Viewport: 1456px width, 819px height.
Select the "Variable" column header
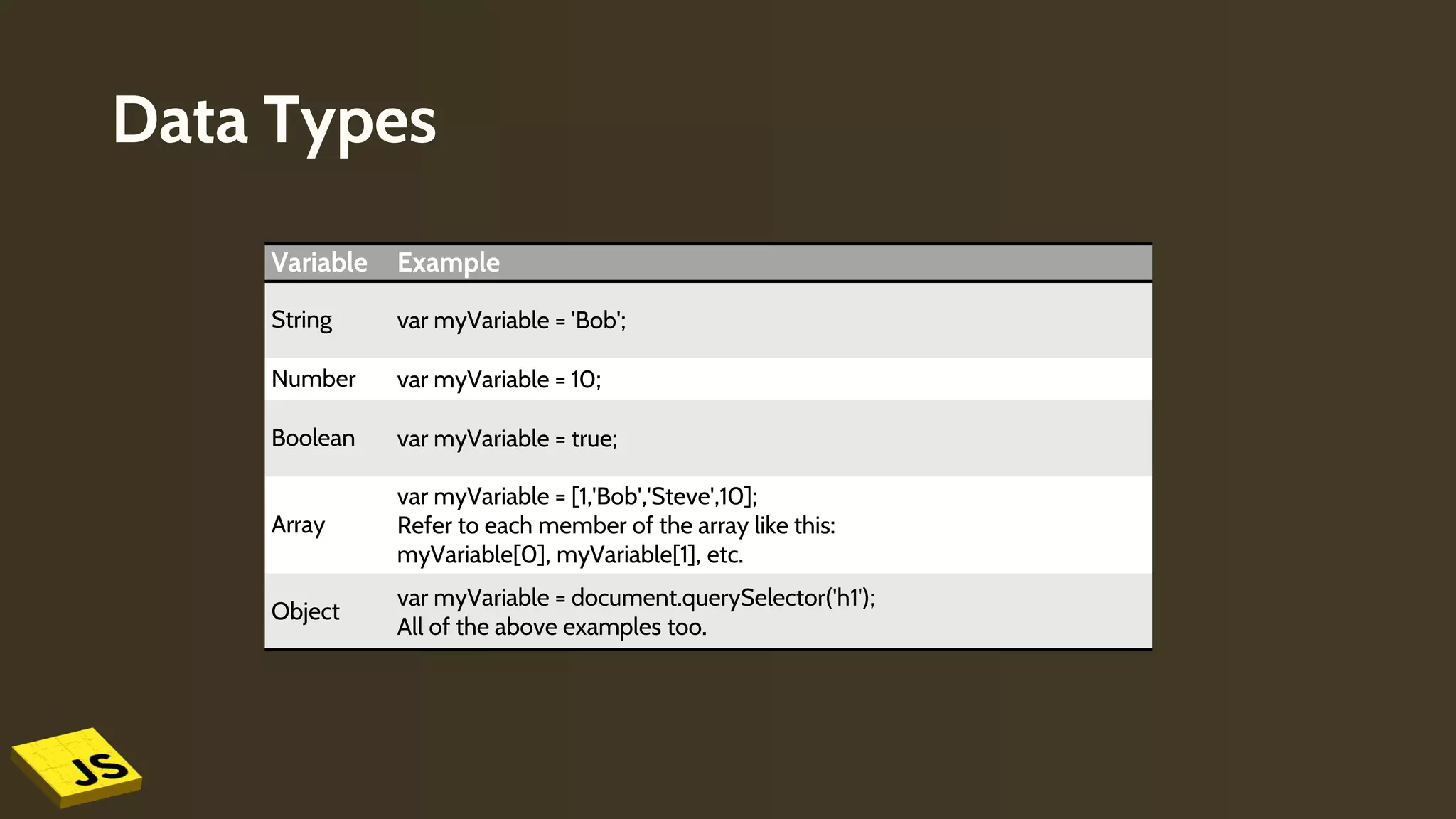click(x=319, y=263)
